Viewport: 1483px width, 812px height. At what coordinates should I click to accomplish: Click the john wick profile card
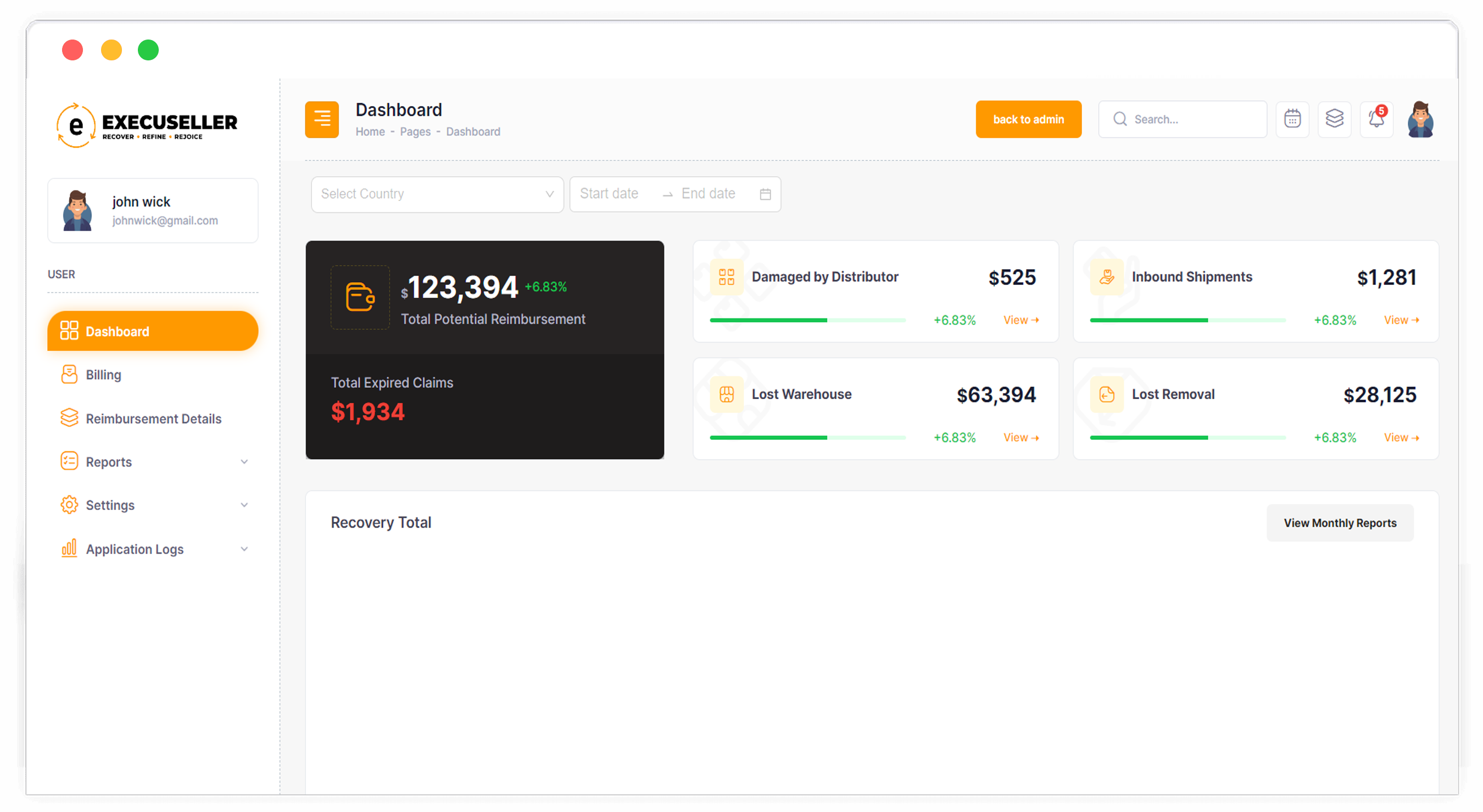tap(153, 211)
